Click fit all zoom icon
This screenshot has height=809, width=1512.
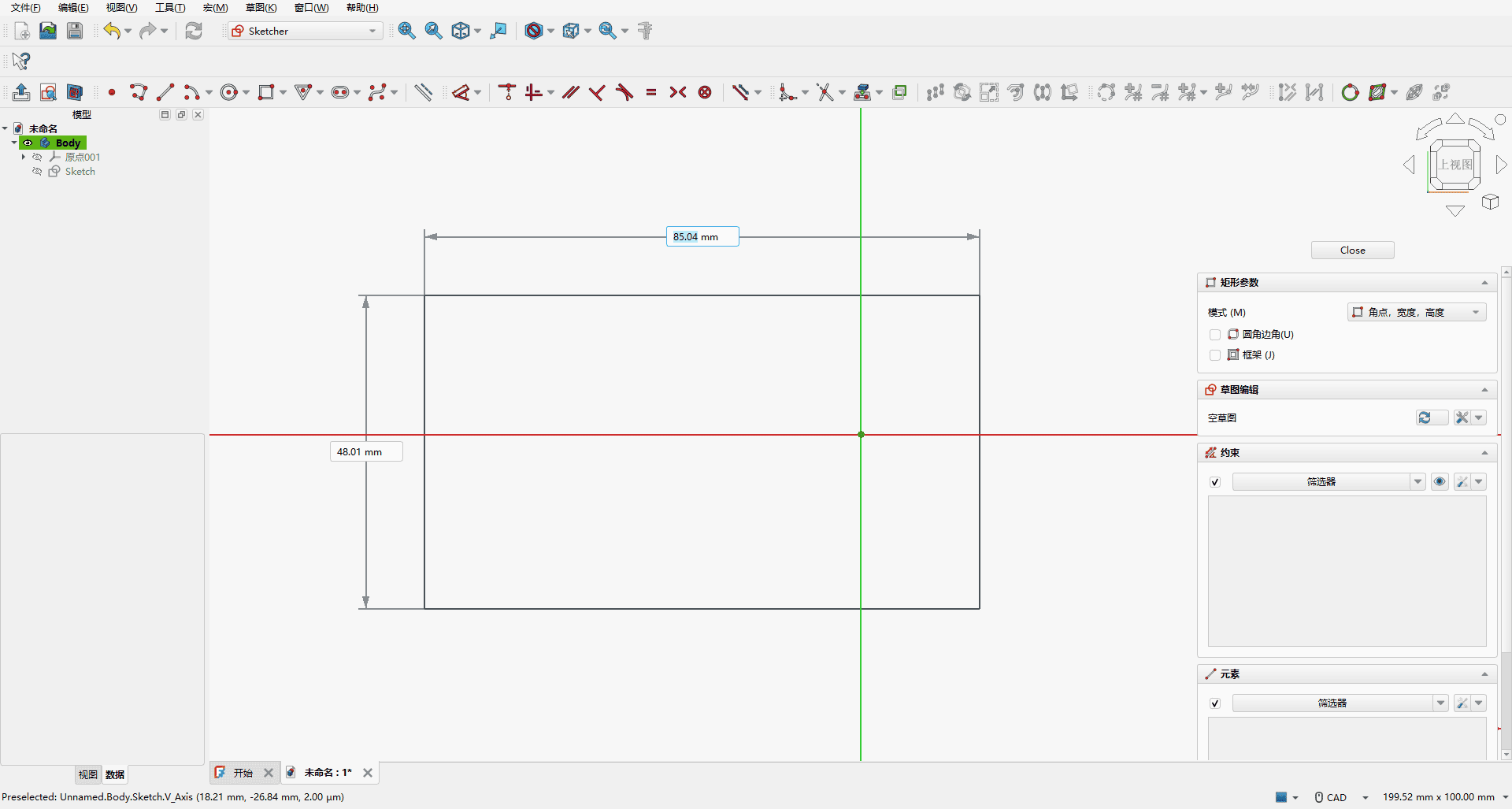[x=406, y=31]
